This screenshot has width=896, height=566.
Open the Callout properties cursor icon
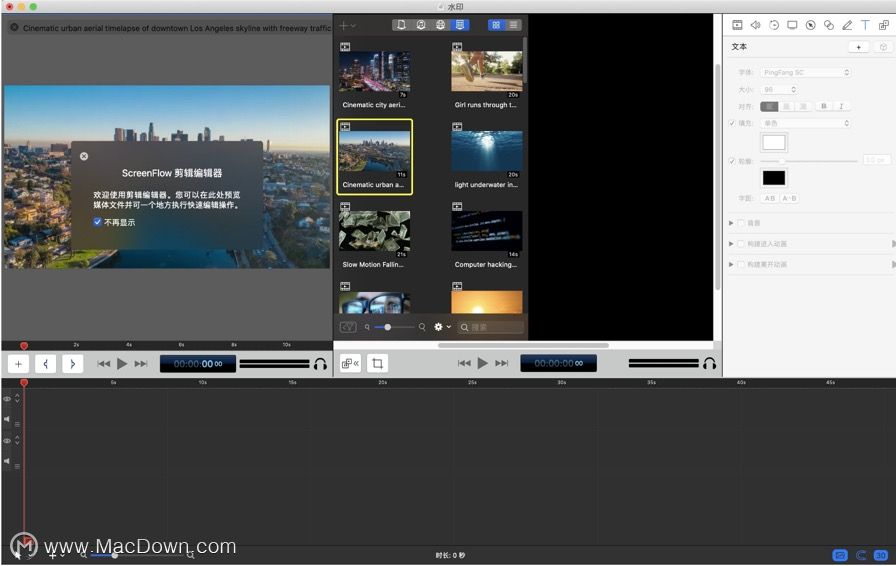click(810, 25)
